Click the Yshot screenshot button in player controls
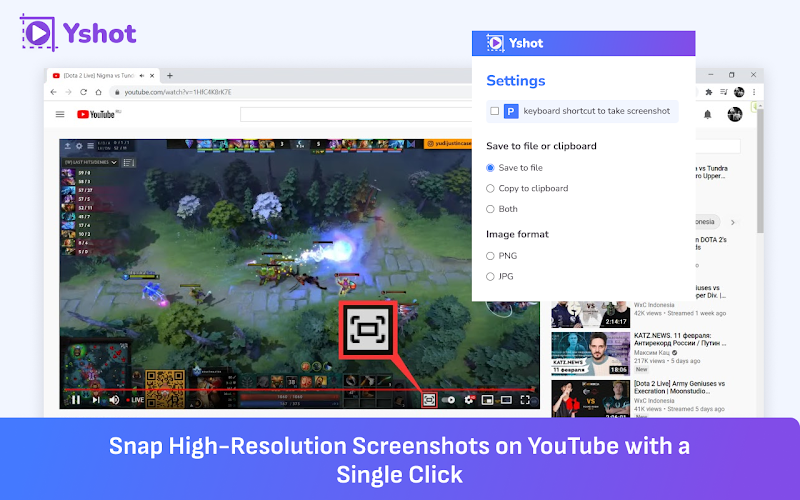 pos(429,400)
